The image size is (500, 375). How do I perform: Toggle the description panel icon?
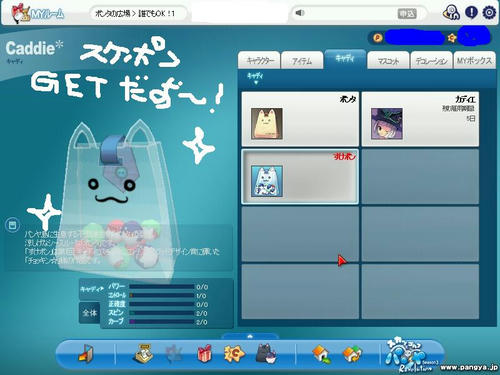point(12,225)
